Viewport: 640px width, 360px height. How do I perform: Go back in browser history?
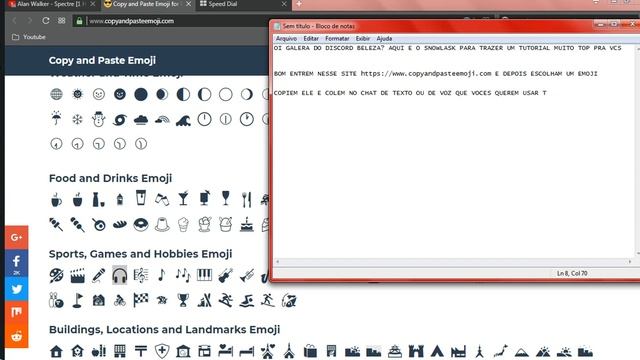tap(15, 20)
